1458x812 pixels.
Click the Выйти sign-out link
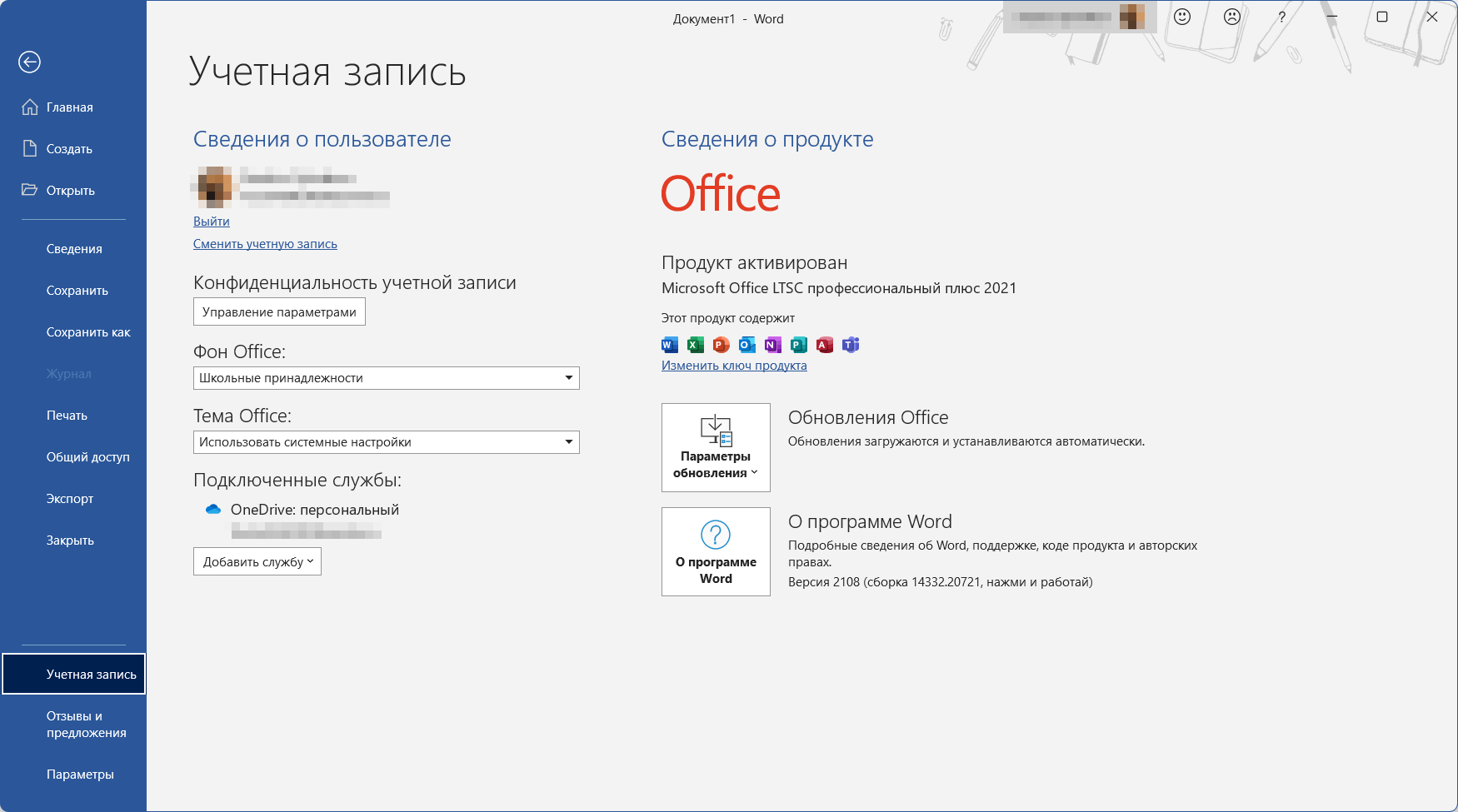(212, 222)
